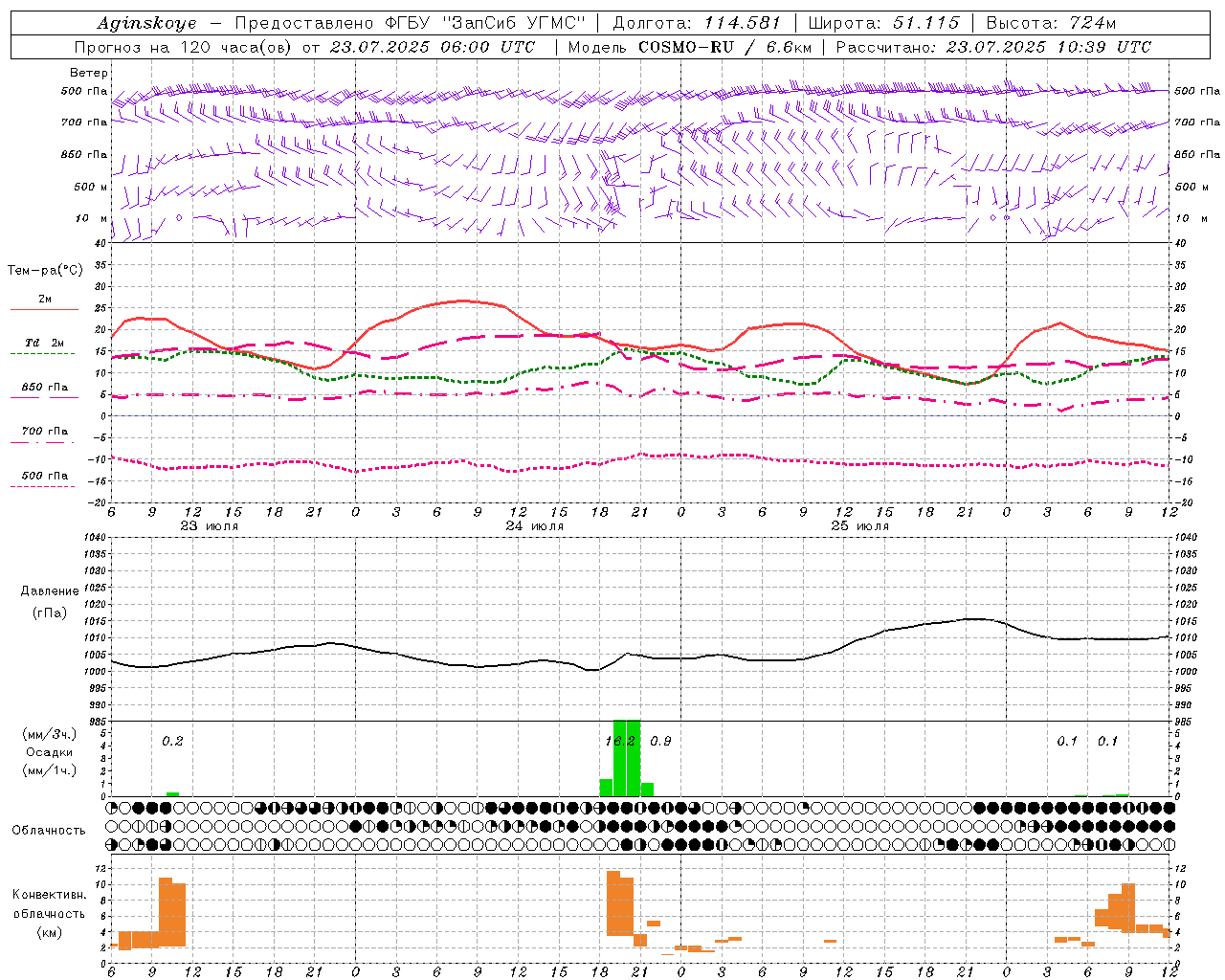Click the Ветер wind panel label
Image resolution: width=1225 pixels, height=980 pixels.
coord(88,73)
